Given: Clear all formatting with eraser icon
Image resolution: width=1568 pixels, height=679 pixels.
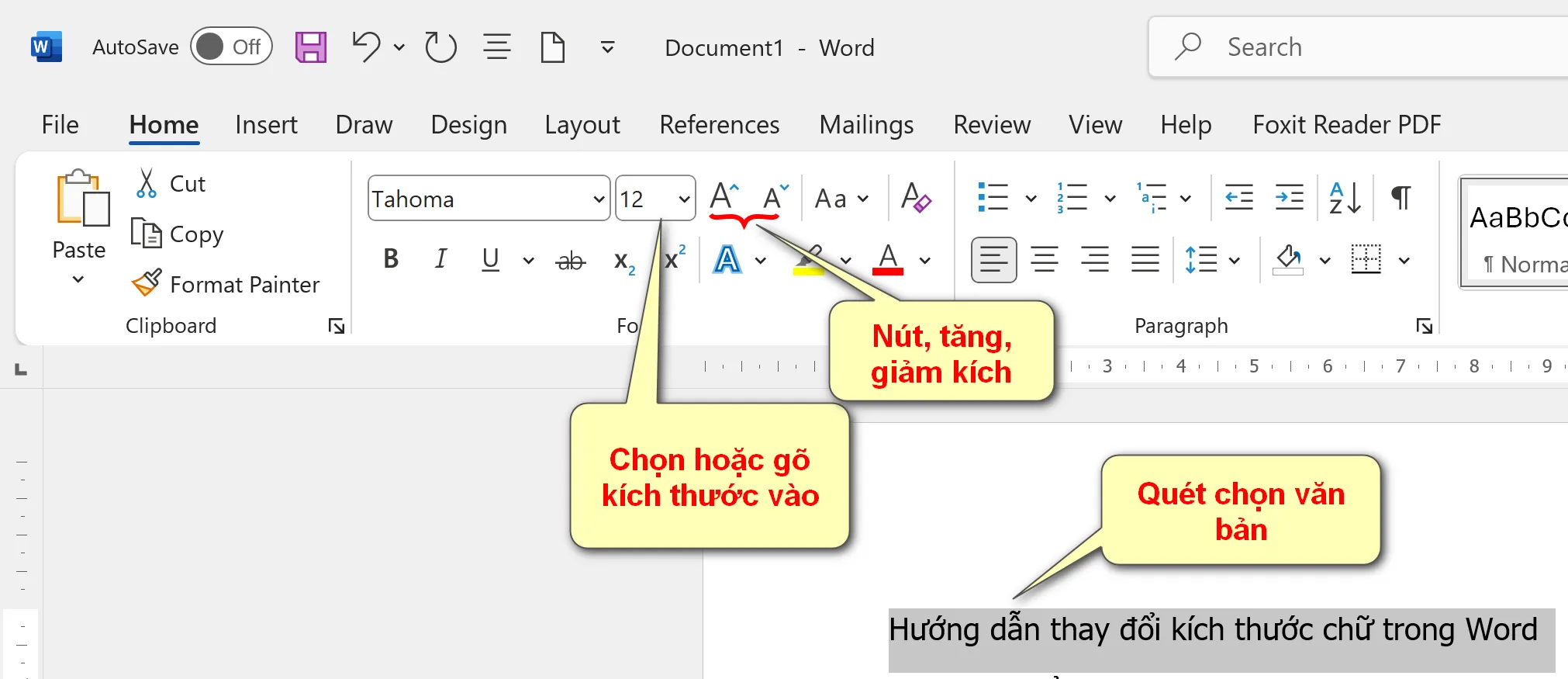Looking at the screenshot, I should pos(916,197).
